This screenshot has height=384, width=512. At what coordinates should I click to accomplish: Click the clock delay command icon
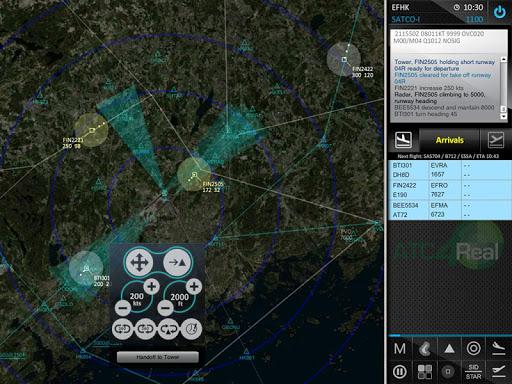[x=191, y=329]
